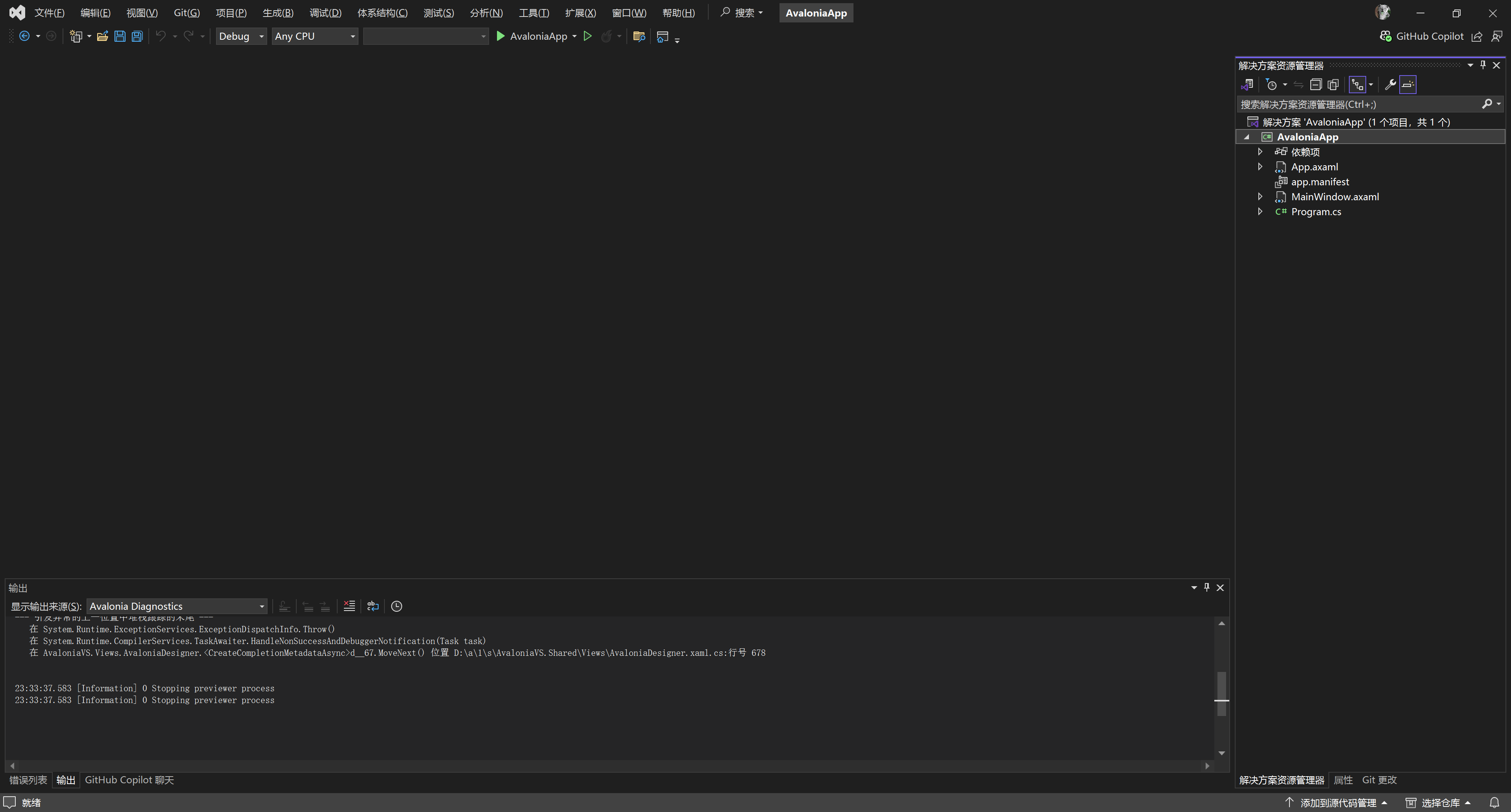Expand the Program.cs node
This screenshot has height=812, width=1511.
coord(1260,212)
